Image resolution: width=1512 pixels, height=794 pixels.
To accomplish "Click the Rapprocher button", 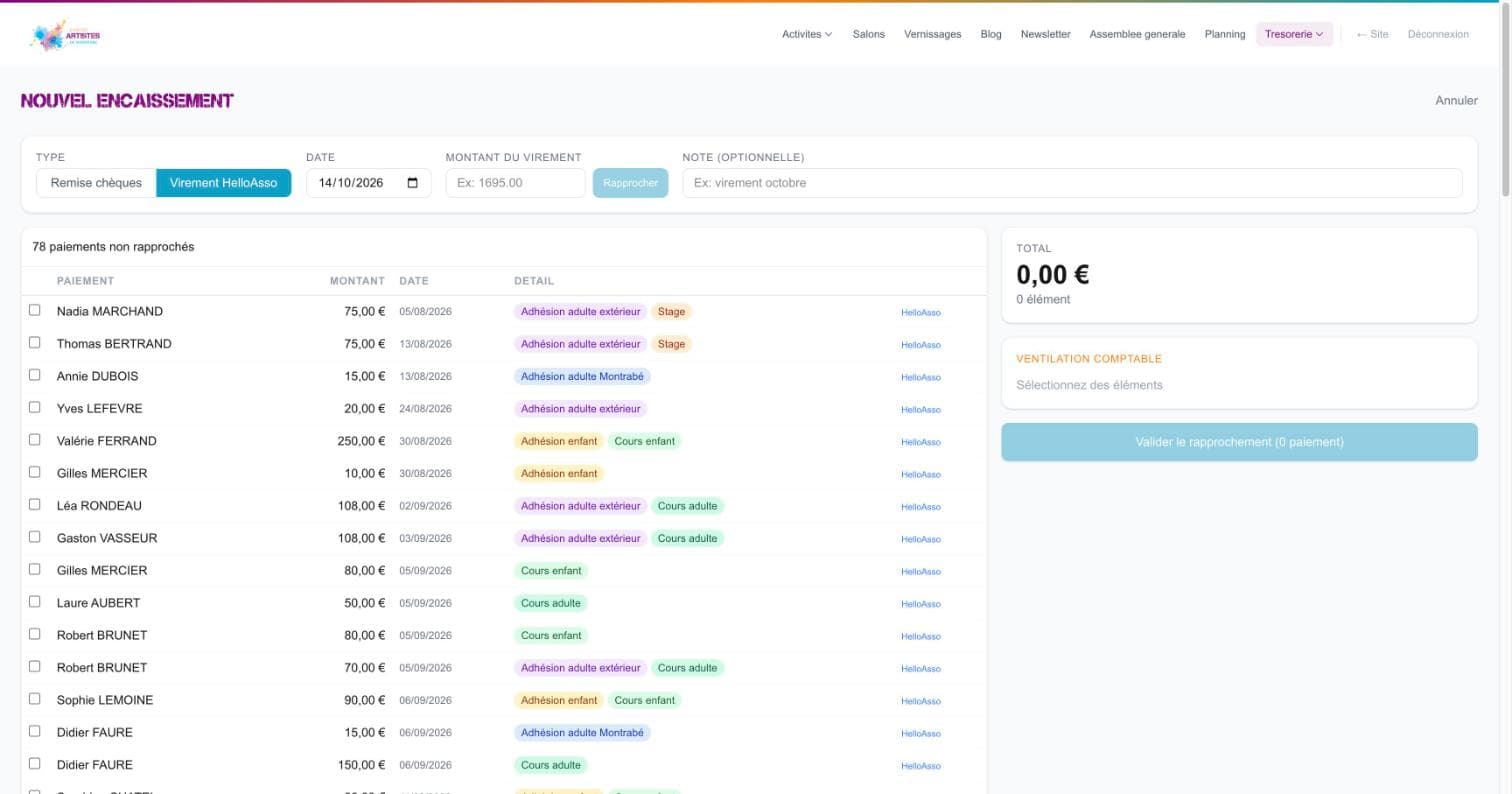I will point(630,183).
